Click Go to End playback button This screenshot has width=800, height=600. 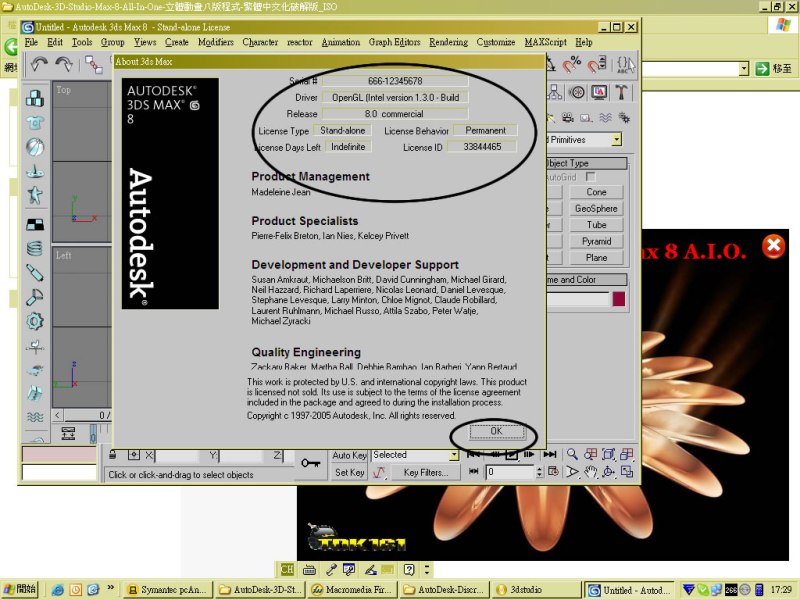(549, 454)
